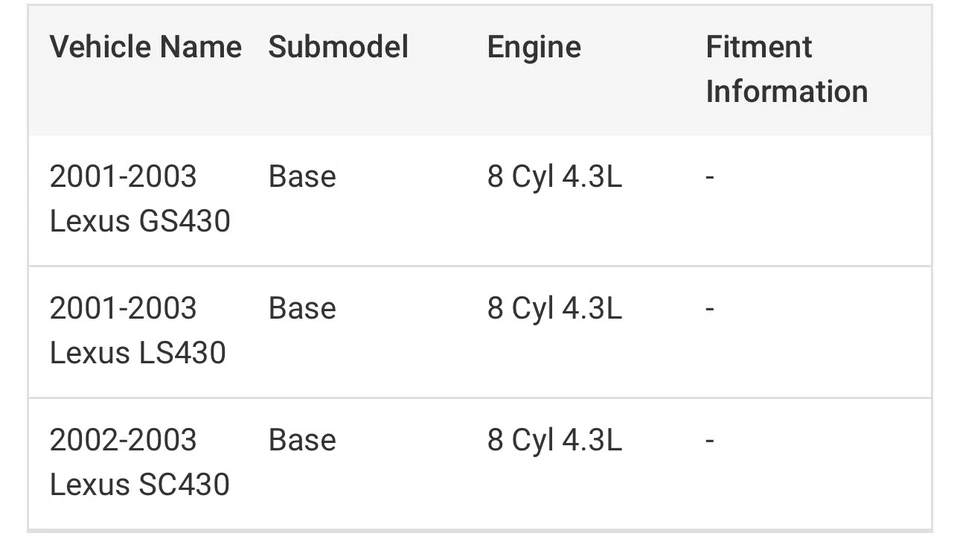Screen dimensions: 960x539
Task: Click Base submodel in the GS430 row
Action: point(302,176)
